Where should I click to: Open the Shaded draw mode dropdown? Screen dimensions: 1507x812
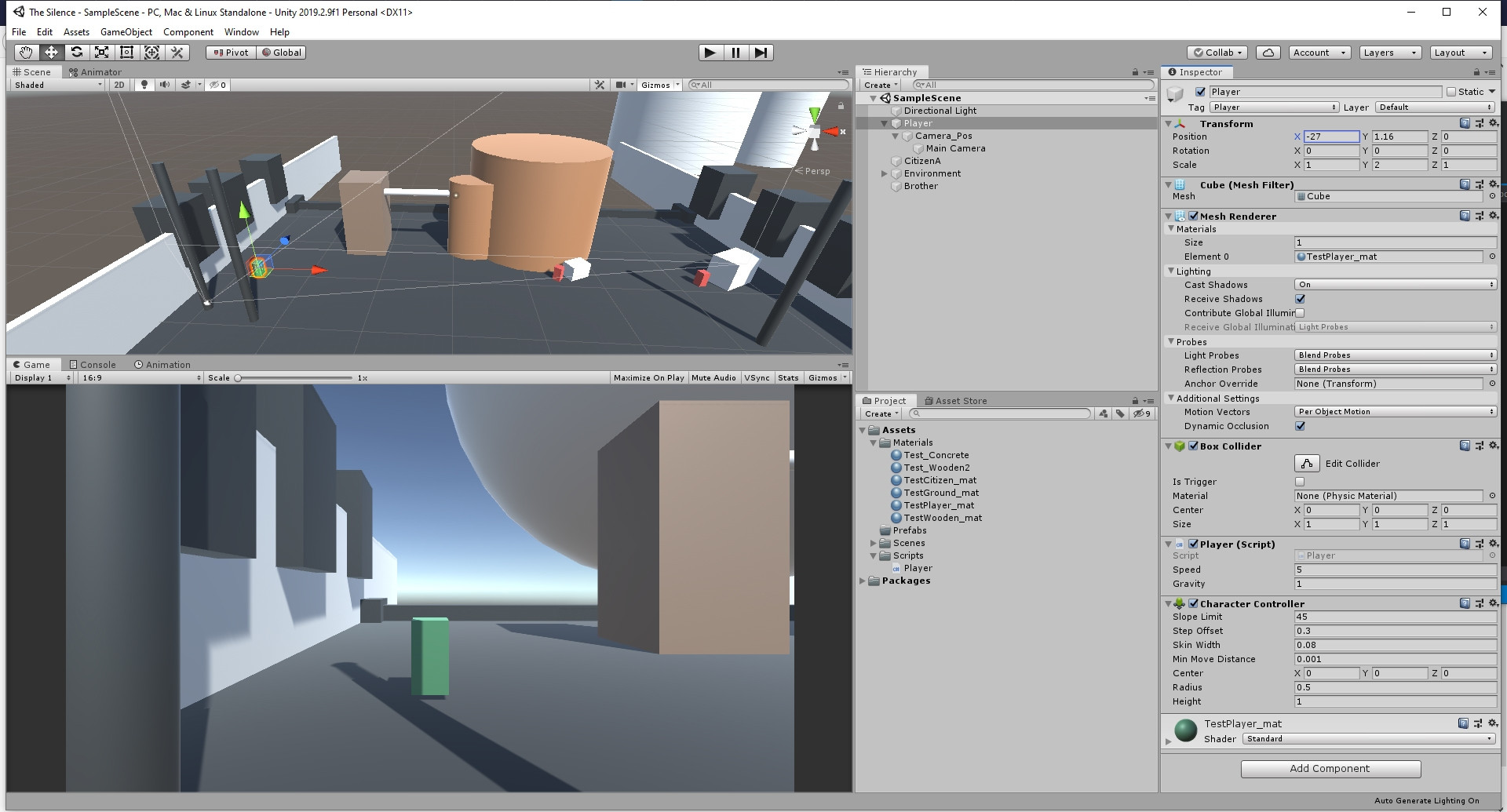[x=57, y=85]
